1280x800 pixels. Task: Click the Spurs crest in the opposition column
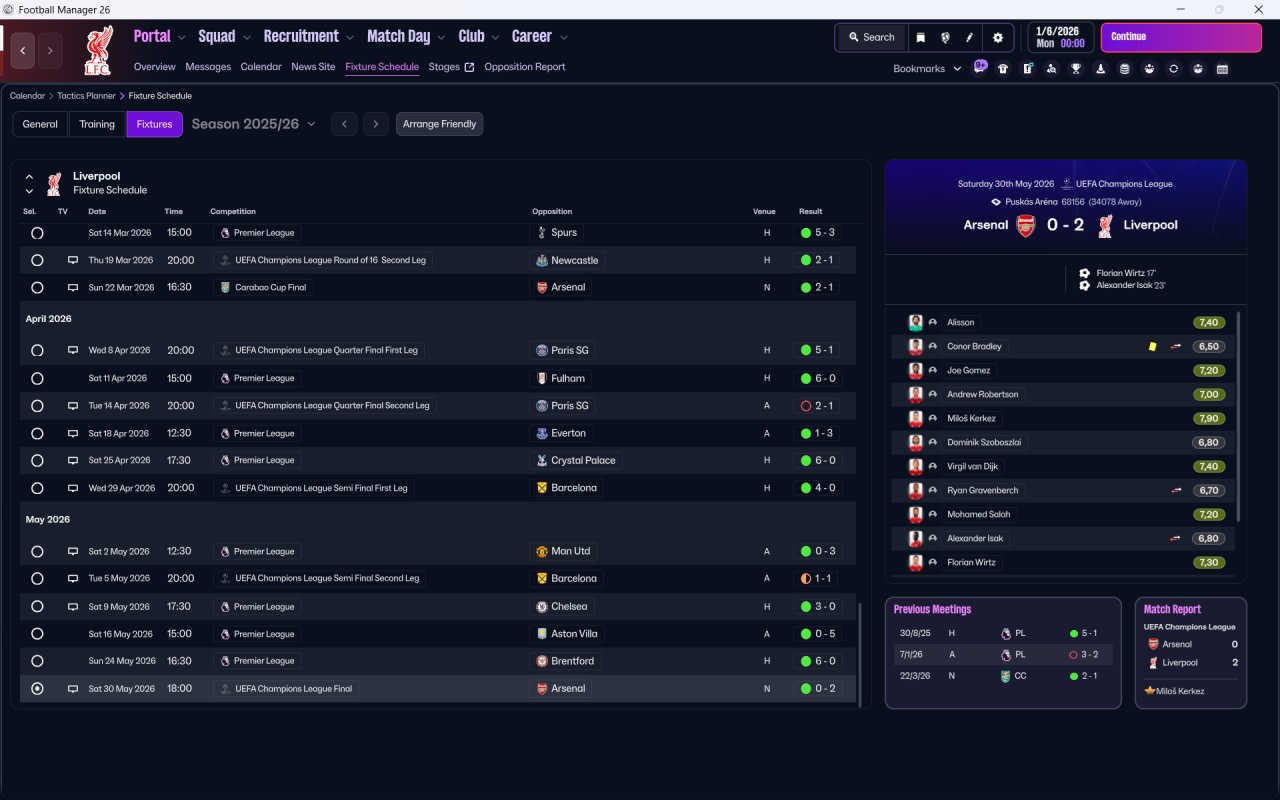542,233
